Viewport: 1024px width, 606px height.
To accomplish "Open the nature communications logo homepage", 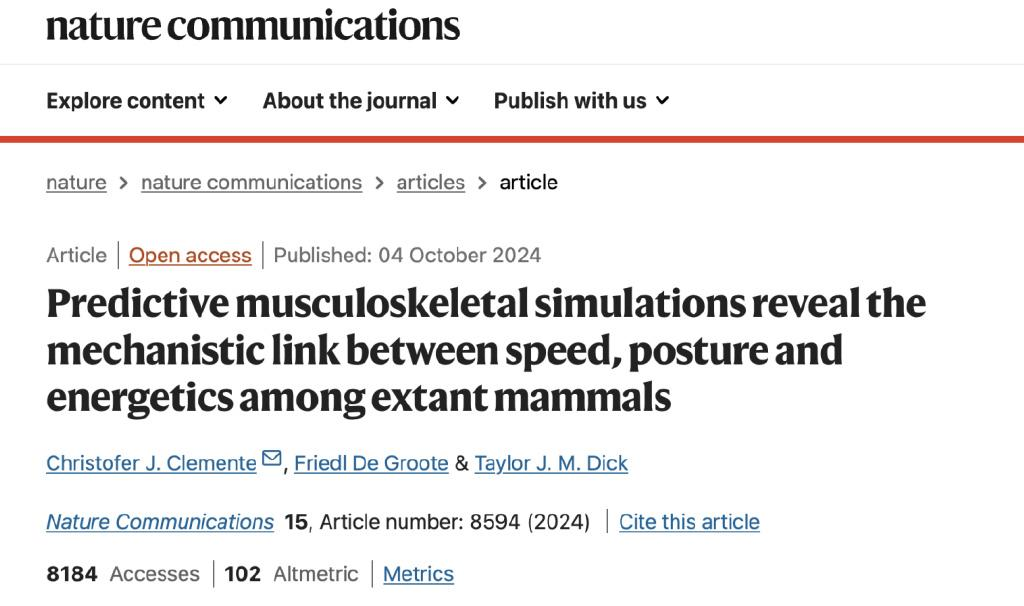I will pos(253,26).
